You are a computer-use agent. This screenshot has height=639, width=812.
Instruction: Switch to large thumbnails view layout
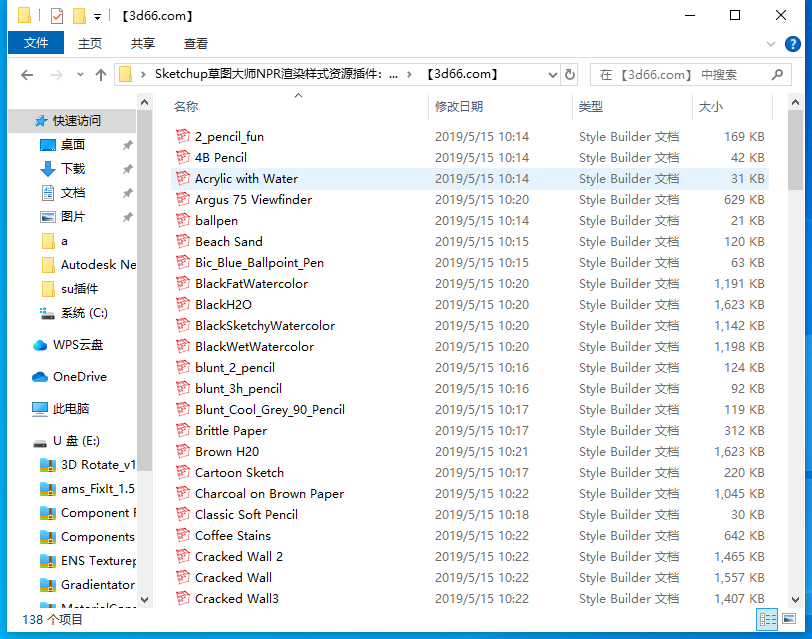click(789, 619)
